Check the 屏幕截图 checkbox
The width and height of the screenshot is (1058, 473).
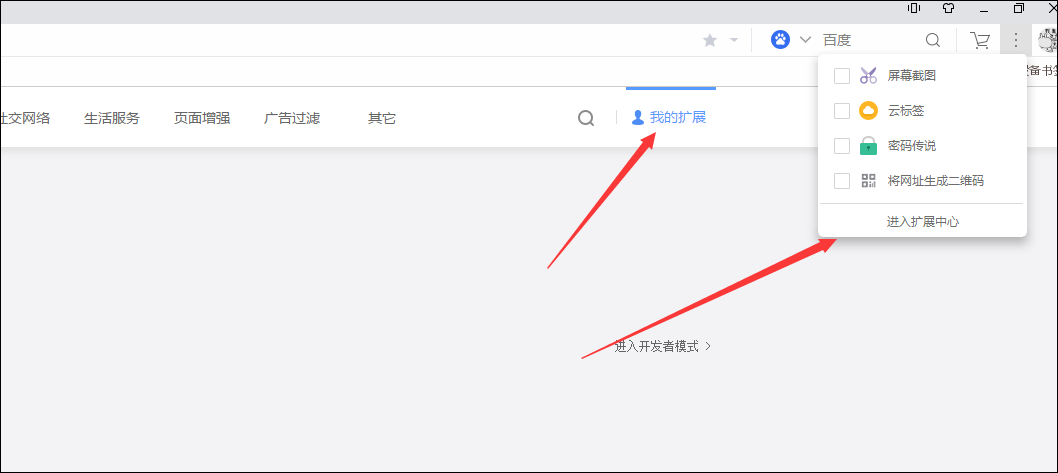point(841,76)
